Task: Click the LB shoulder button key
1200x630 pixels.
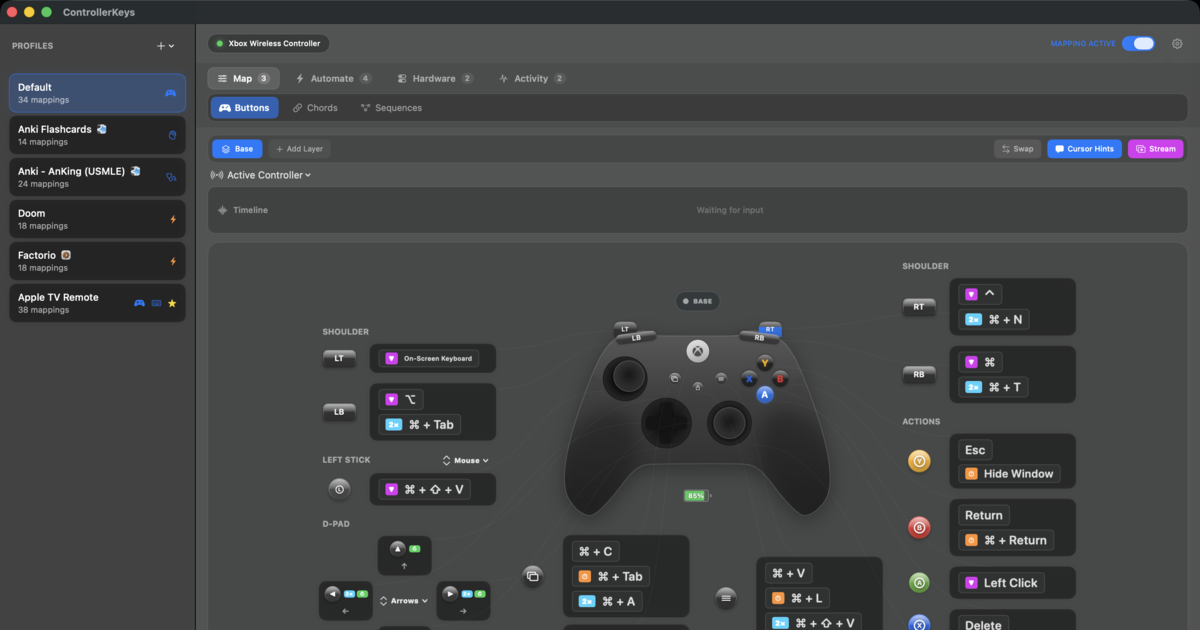Action: tap(339, 412)
